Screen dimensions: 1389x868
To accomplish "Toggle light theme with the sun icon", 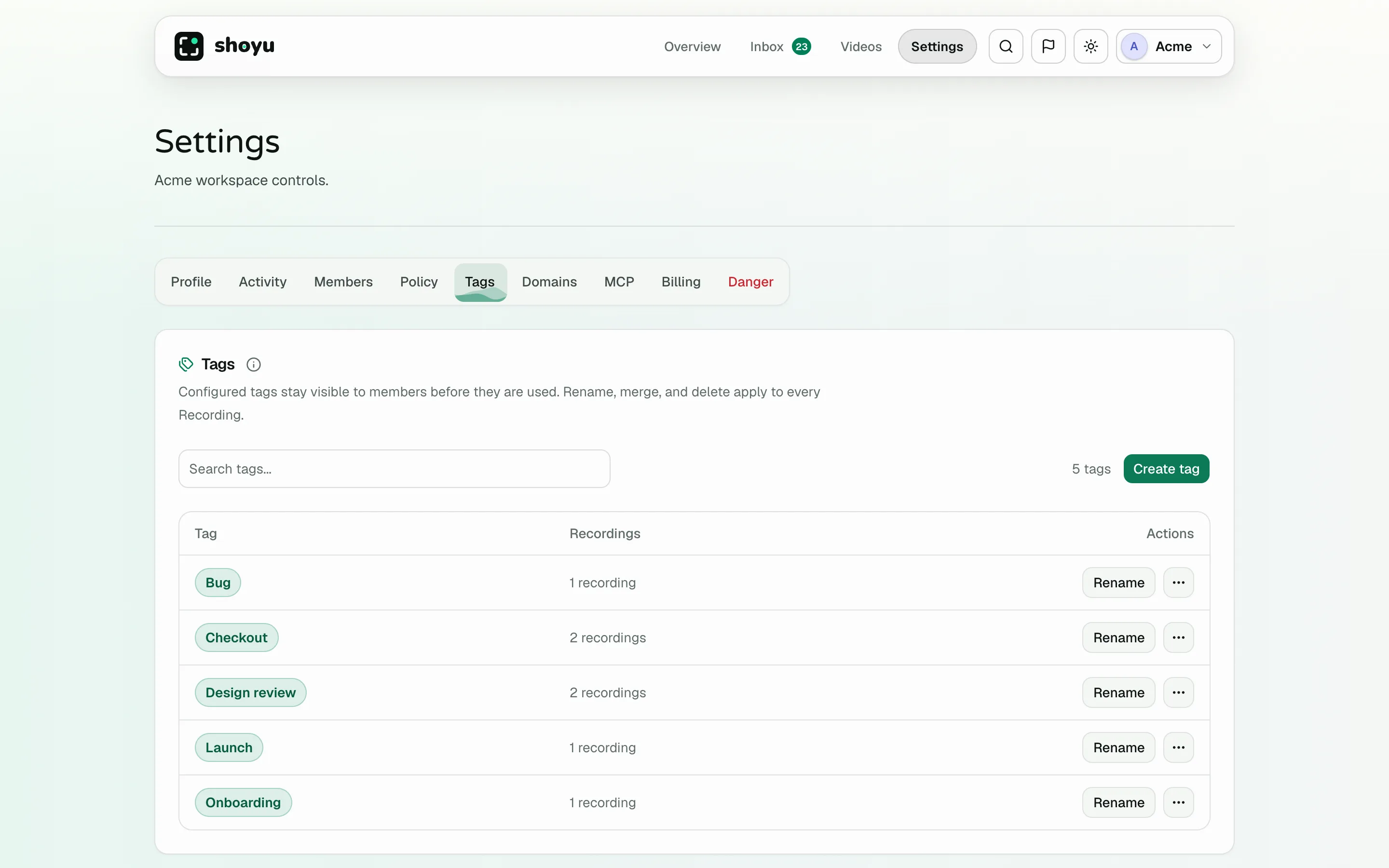I will (1090, 46).
